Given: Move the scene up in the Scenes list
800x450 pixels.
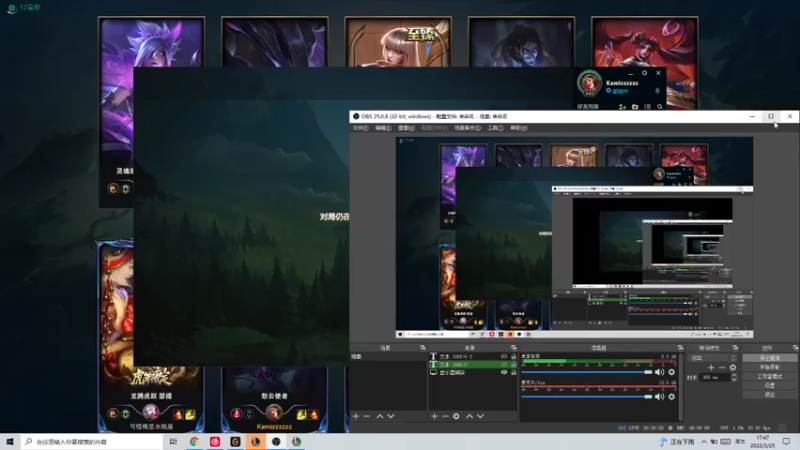Looking at the screenshot, I should click(x=380, y=416).
